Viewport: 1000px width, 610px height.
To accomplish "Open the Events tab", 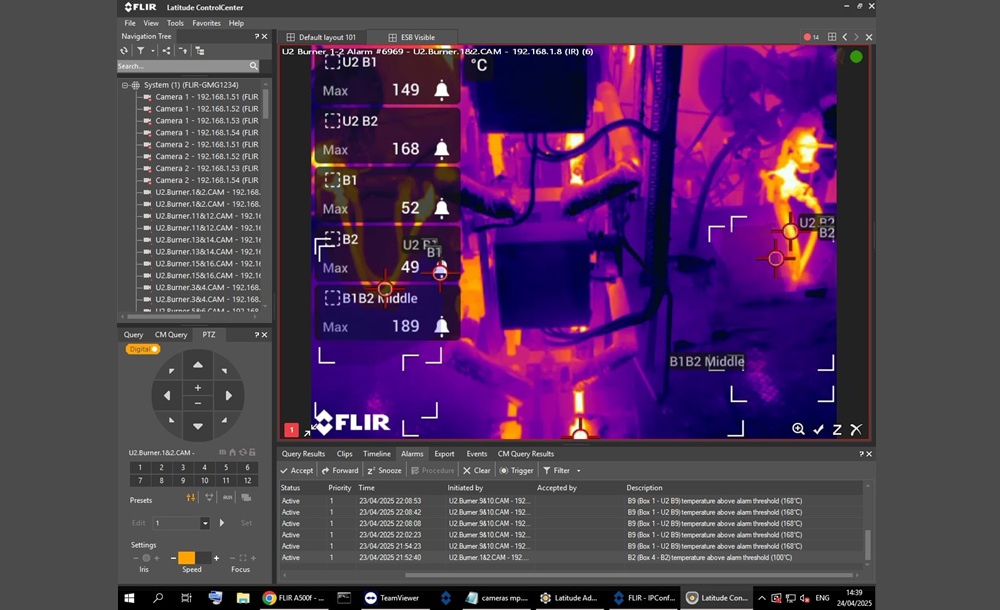I will coord(476,454).
